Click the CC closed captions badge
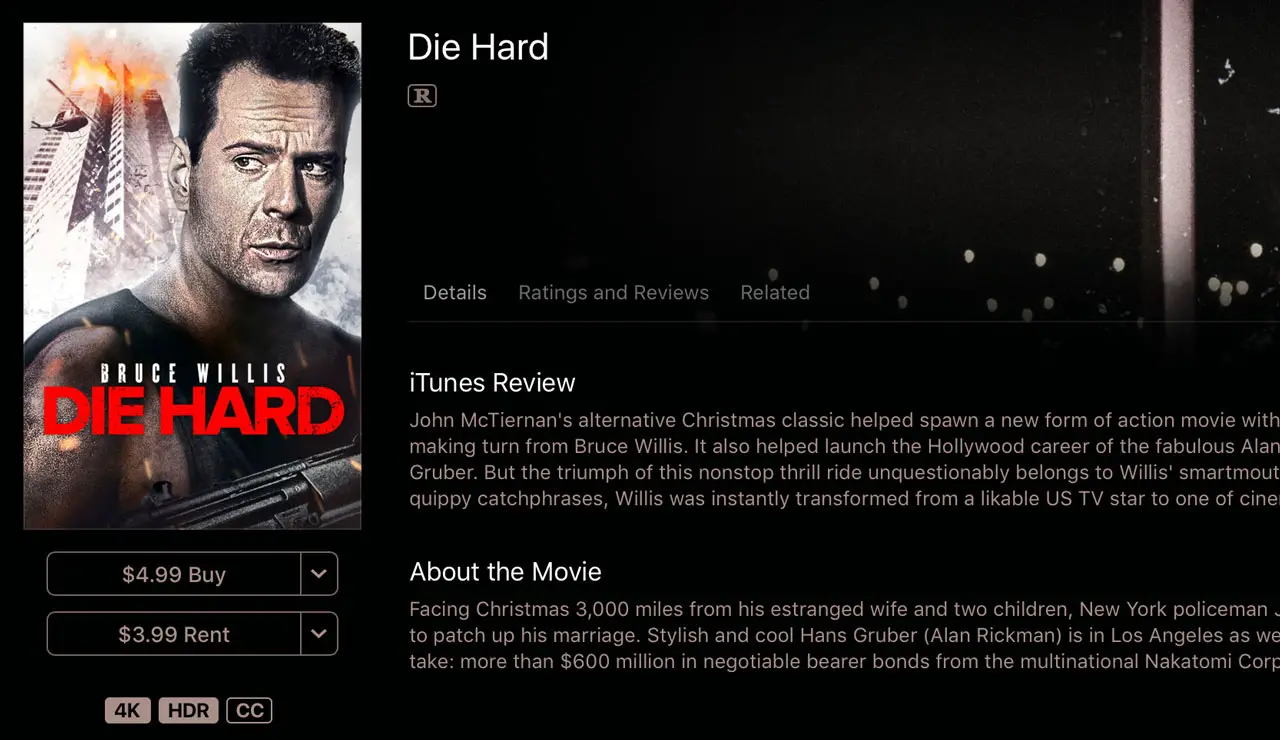The height and width of the screenshot is (740, 1280). click(x=249, y=710)
